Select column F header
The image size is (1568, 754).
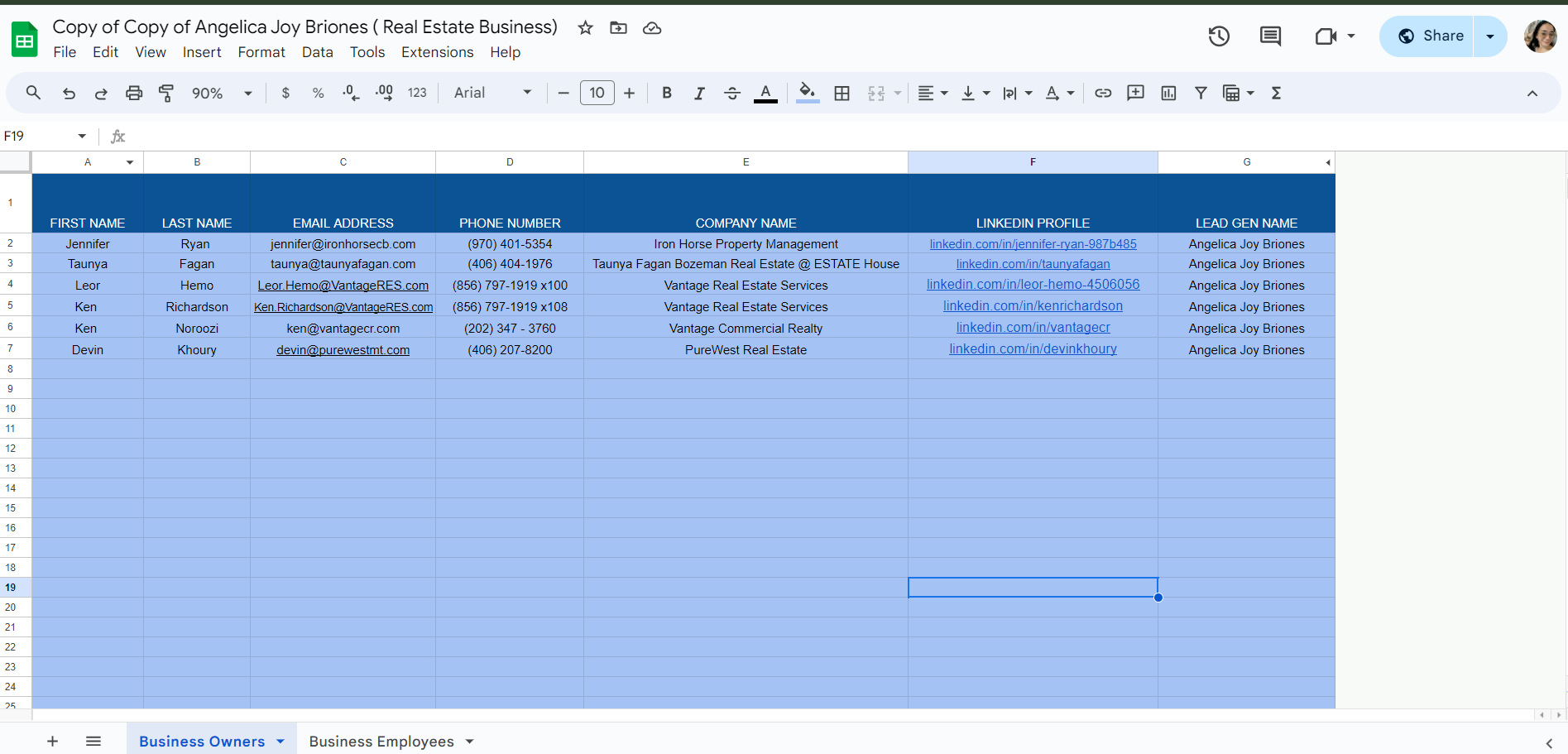(1033, 162)
